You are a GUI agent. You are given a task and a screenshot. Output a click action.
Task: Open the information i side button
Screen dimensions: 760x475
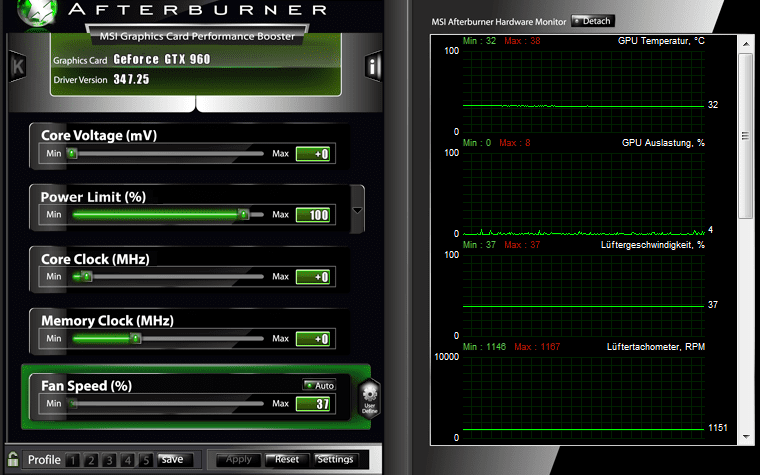click(373, 66)
